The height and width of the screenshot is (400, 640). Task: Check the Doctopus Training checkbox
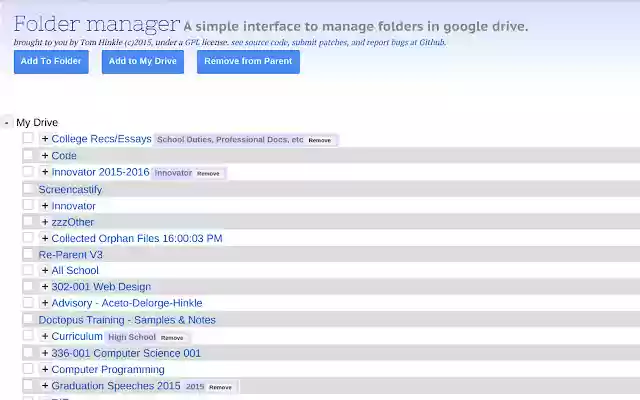(x=28, y=319)
